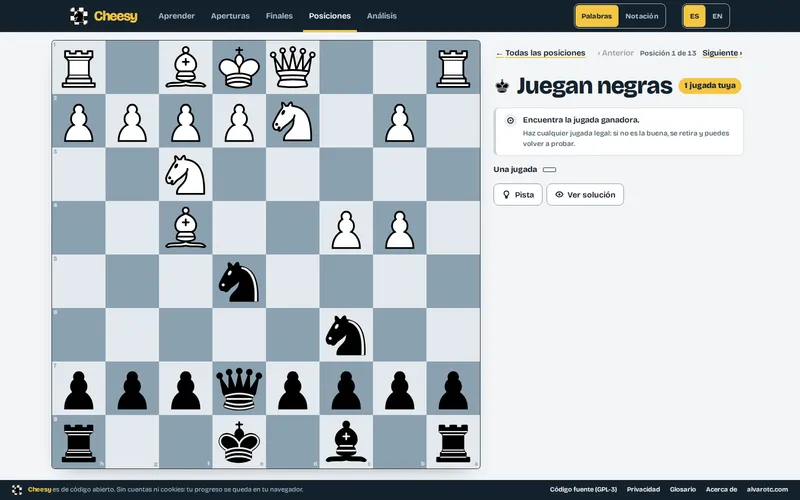Select the black king on e8

pyautogui.click(x=239, y=442)
